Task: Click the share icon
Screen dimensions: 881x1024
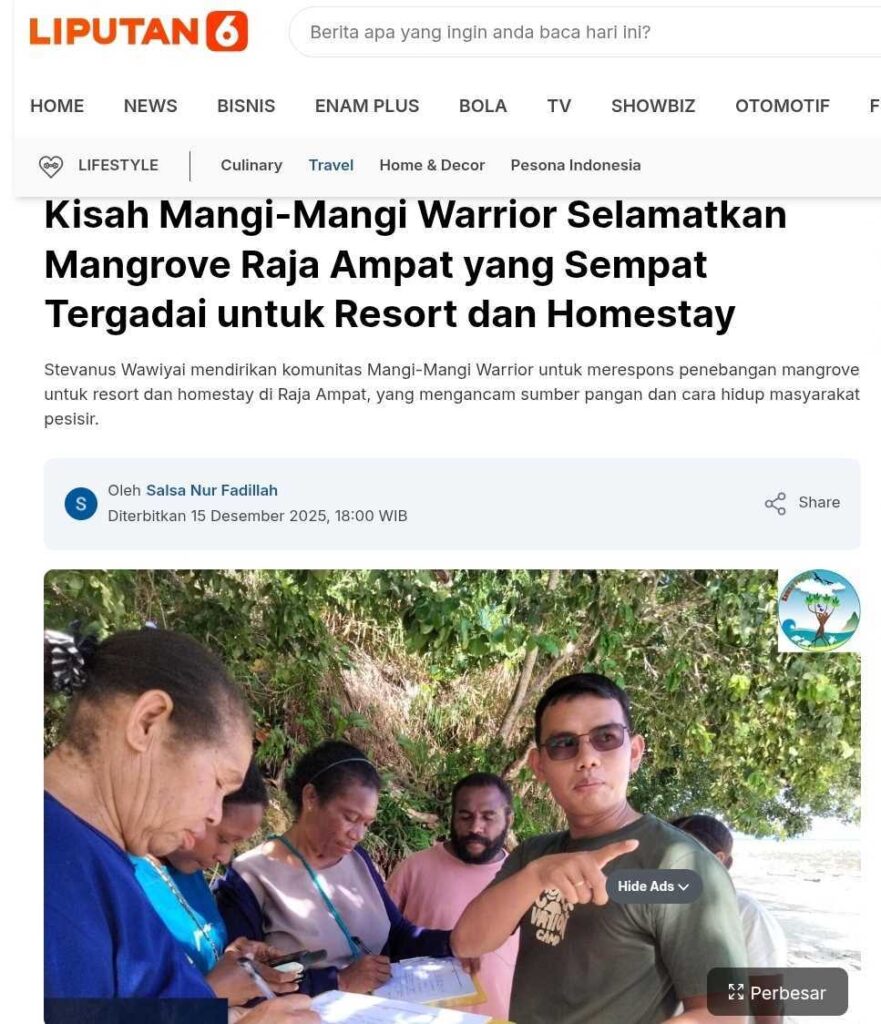Action: pos(775,504)
